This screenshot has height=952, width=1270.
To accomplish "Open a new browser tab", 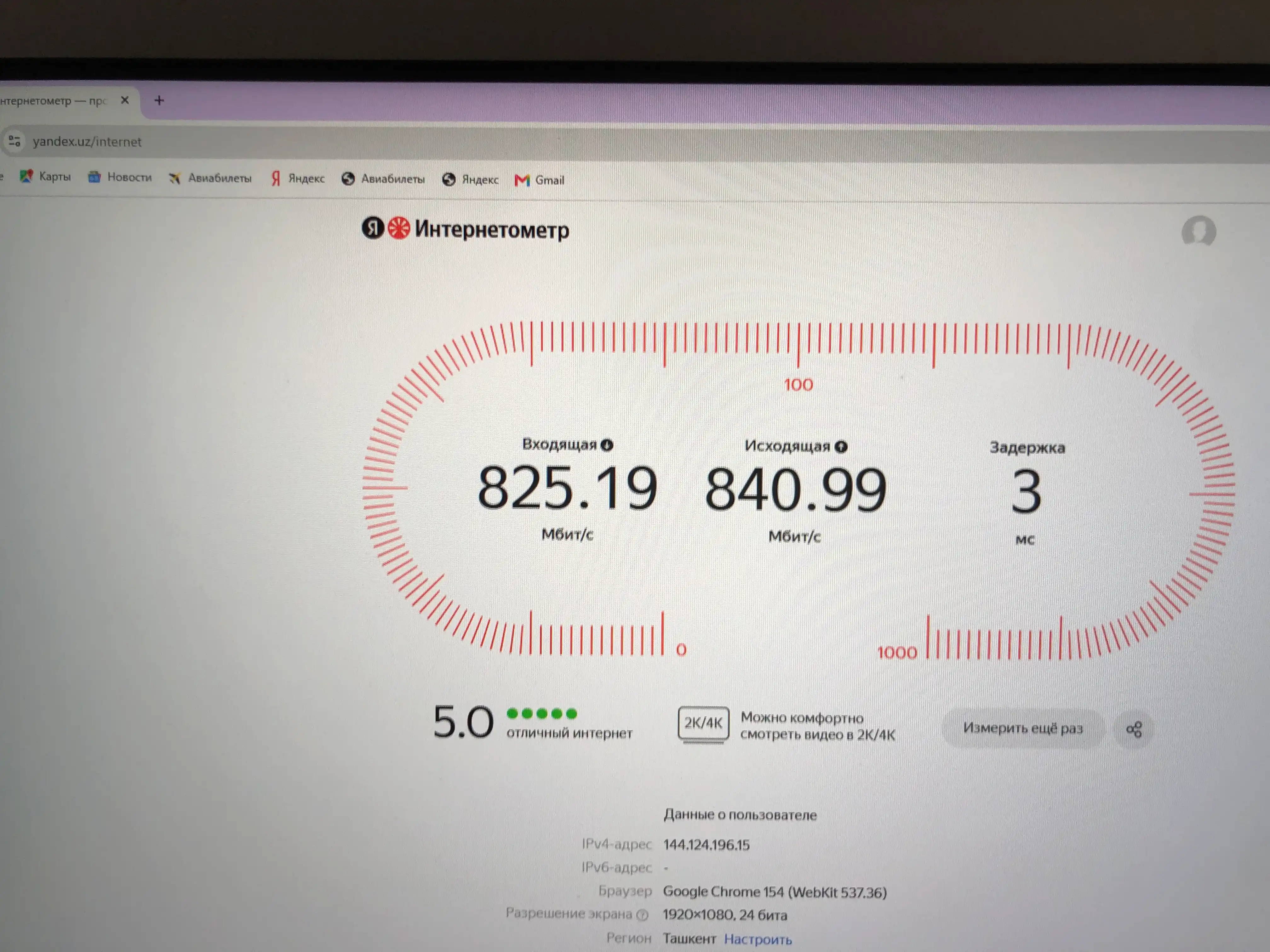I will (159, 100).
